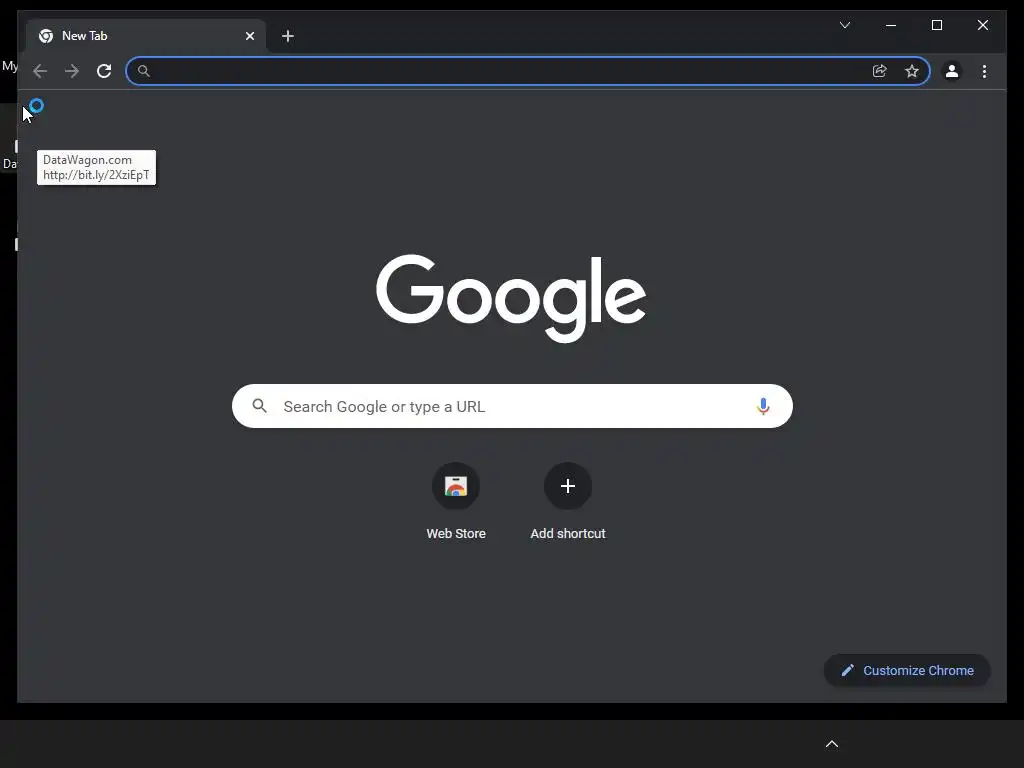Expand the hidden tray icons chevron

point(831,744)
